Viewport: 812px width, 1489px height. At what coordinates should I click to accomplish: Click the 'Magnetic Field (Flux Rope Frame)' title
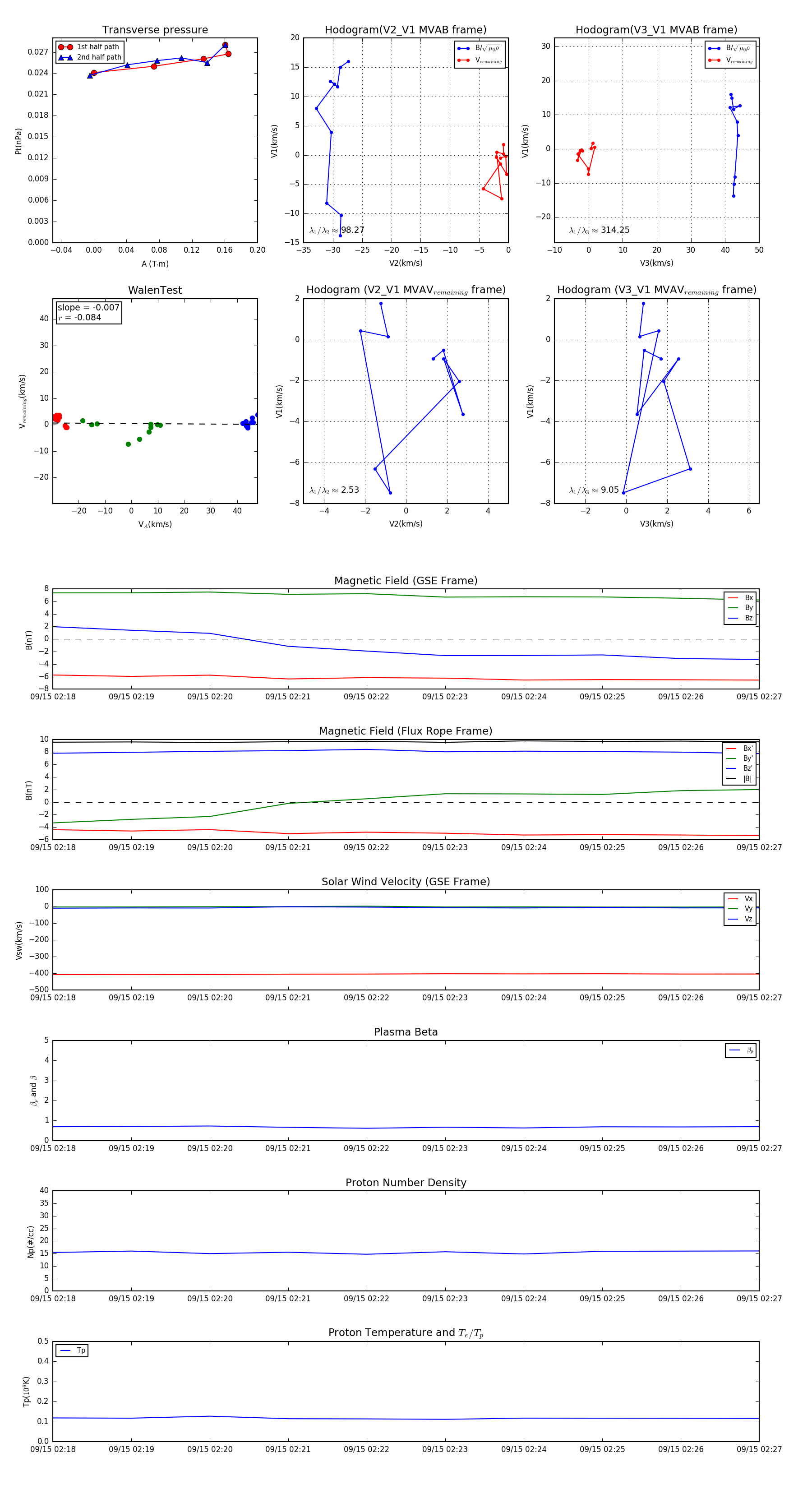[406, 731]
